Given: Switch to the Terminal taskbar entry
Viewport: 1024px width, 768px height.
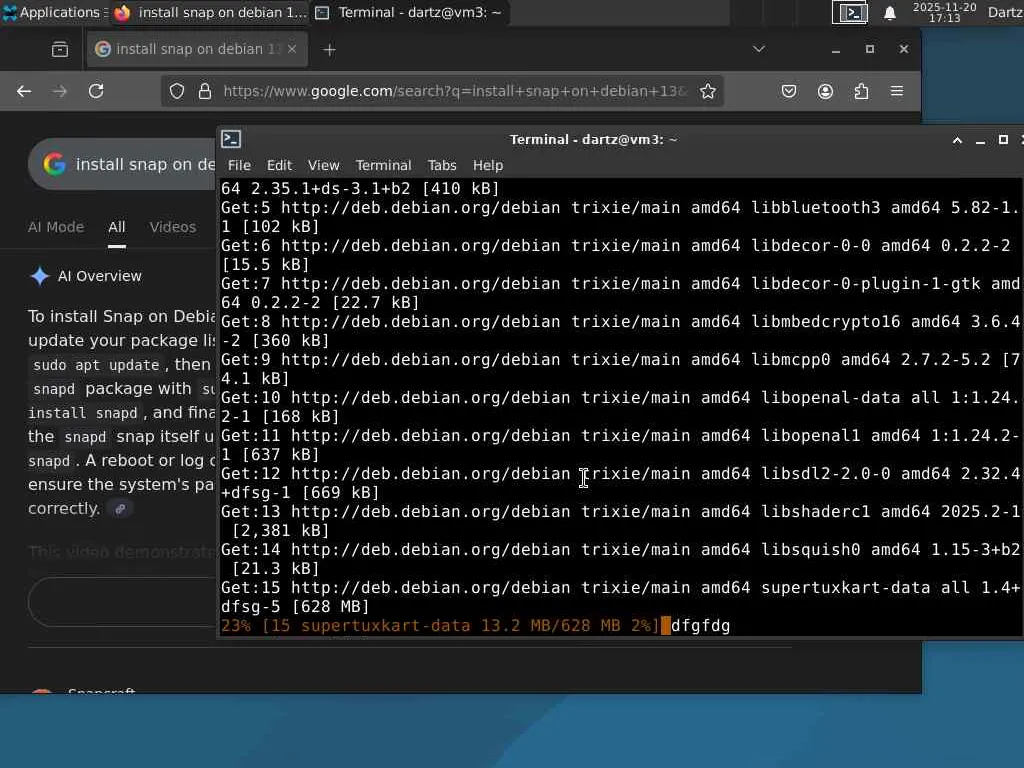Looking at the screenshot, I should tap(409, 12).
